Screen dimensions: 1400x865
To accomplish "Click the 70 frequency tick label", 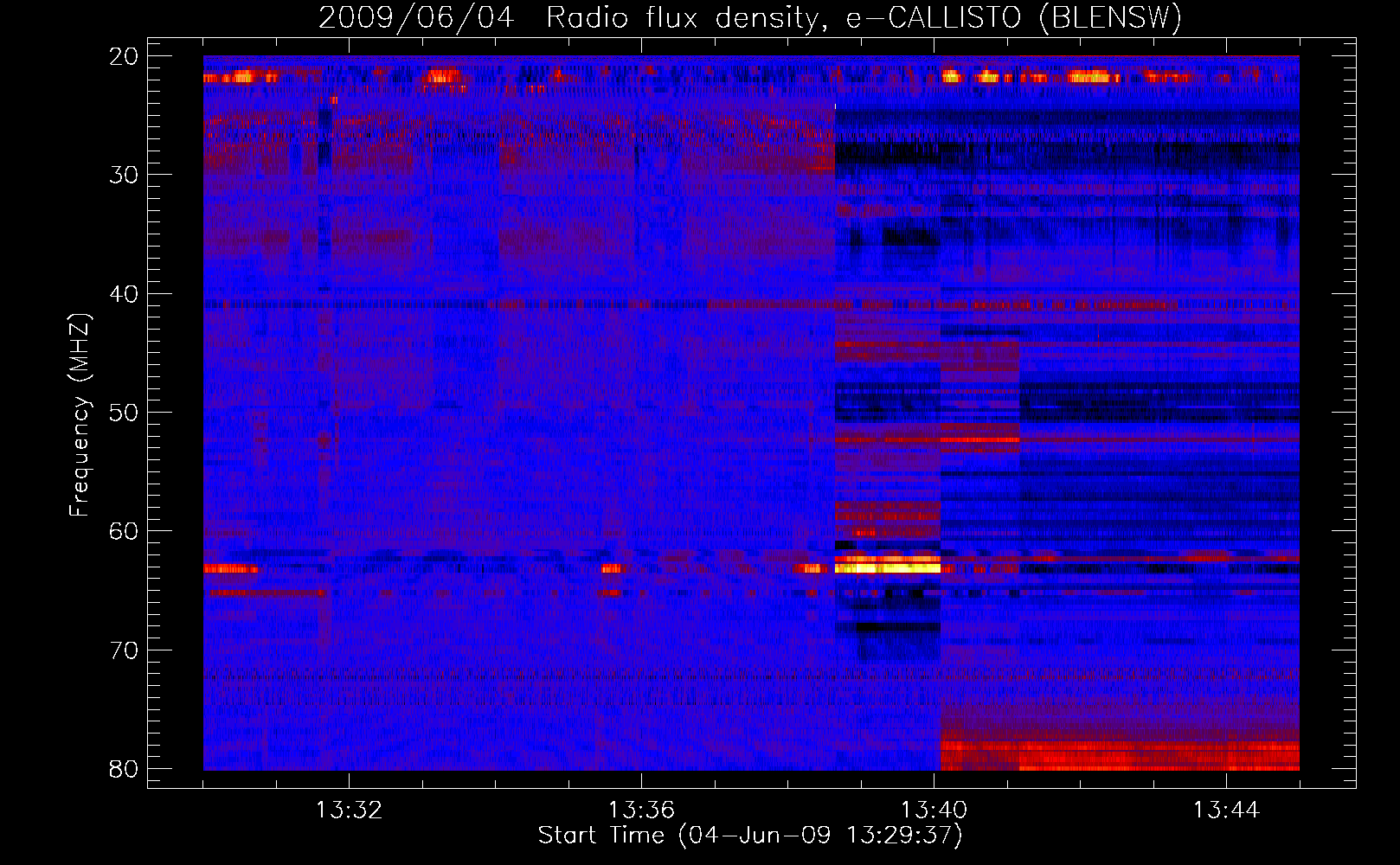I will [x=125, y=650].
